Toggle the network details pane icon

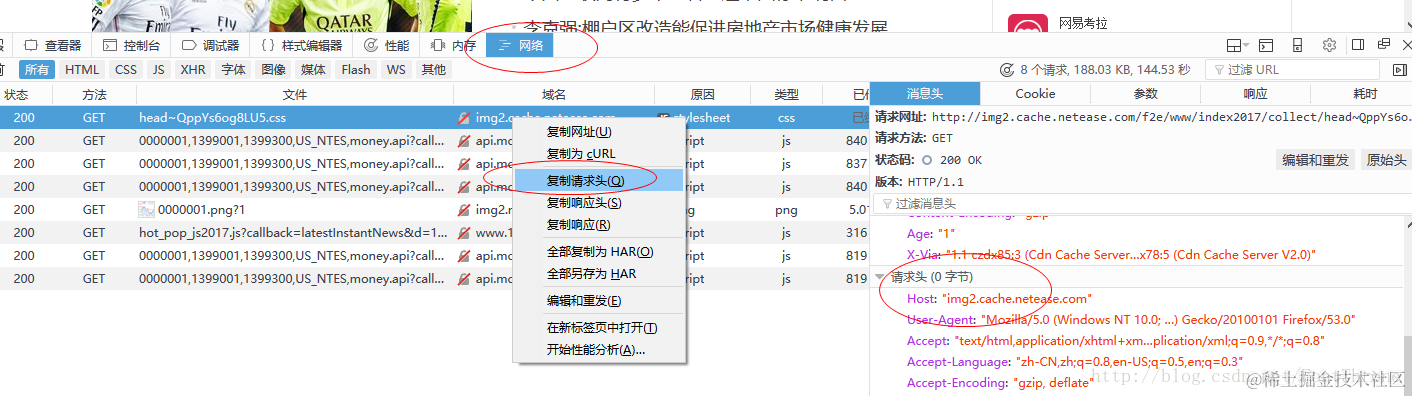1399,70
